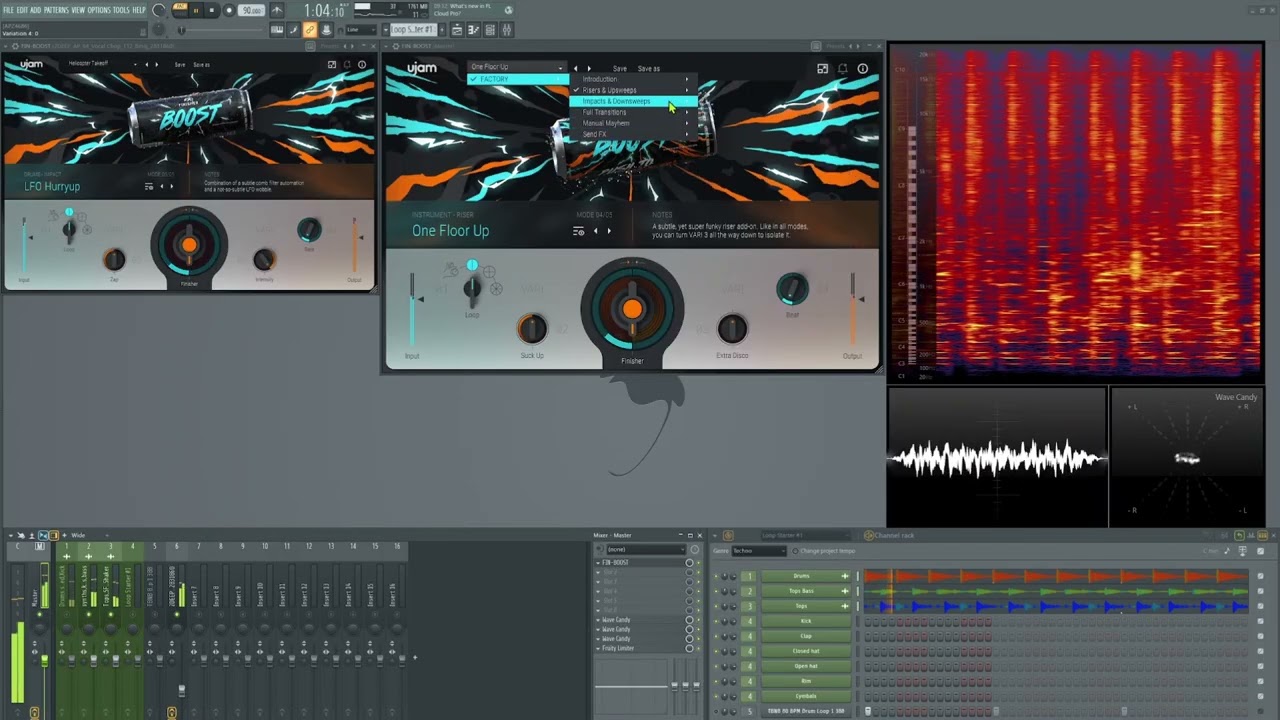
Task: Click the Loop selector knob in right plugin
Action: pyautogui.click(x=472, y=289)
